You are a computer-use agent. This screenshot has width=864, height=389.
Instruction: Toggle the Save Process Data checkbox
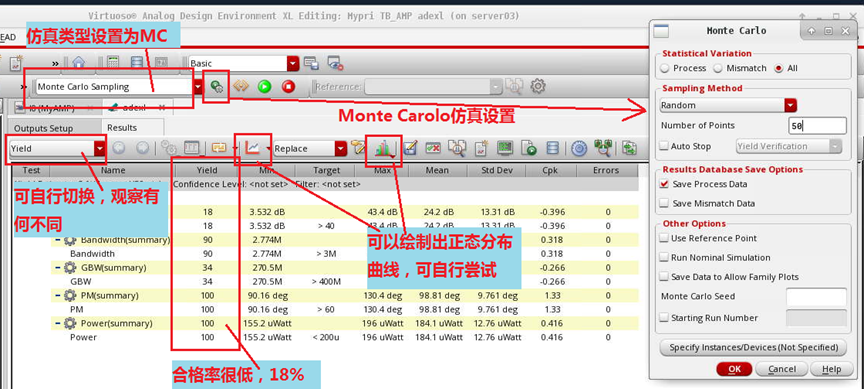pos(664,184)
